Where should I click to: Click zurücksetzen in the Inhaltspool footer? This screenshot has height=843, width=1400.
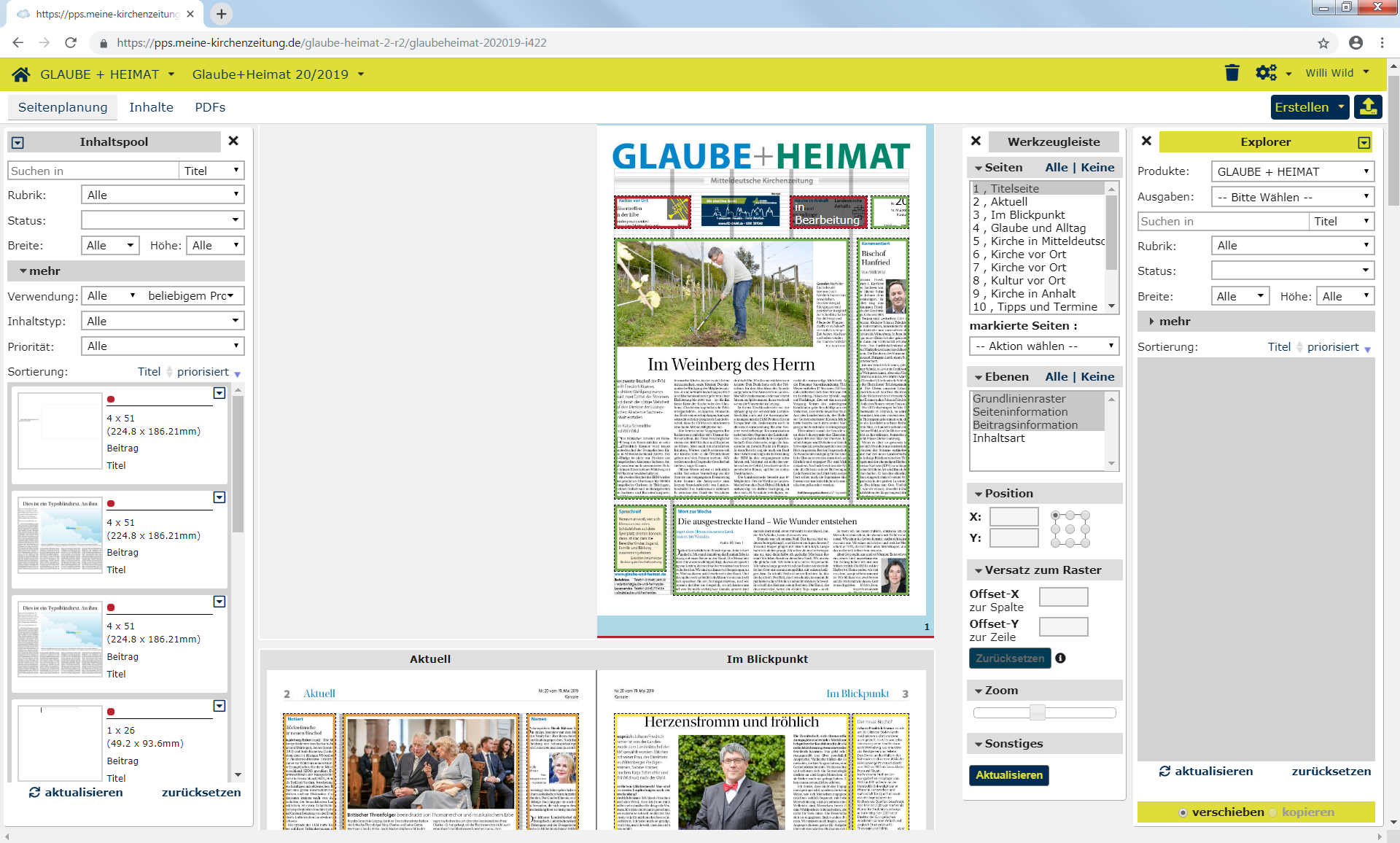[201, 792]
